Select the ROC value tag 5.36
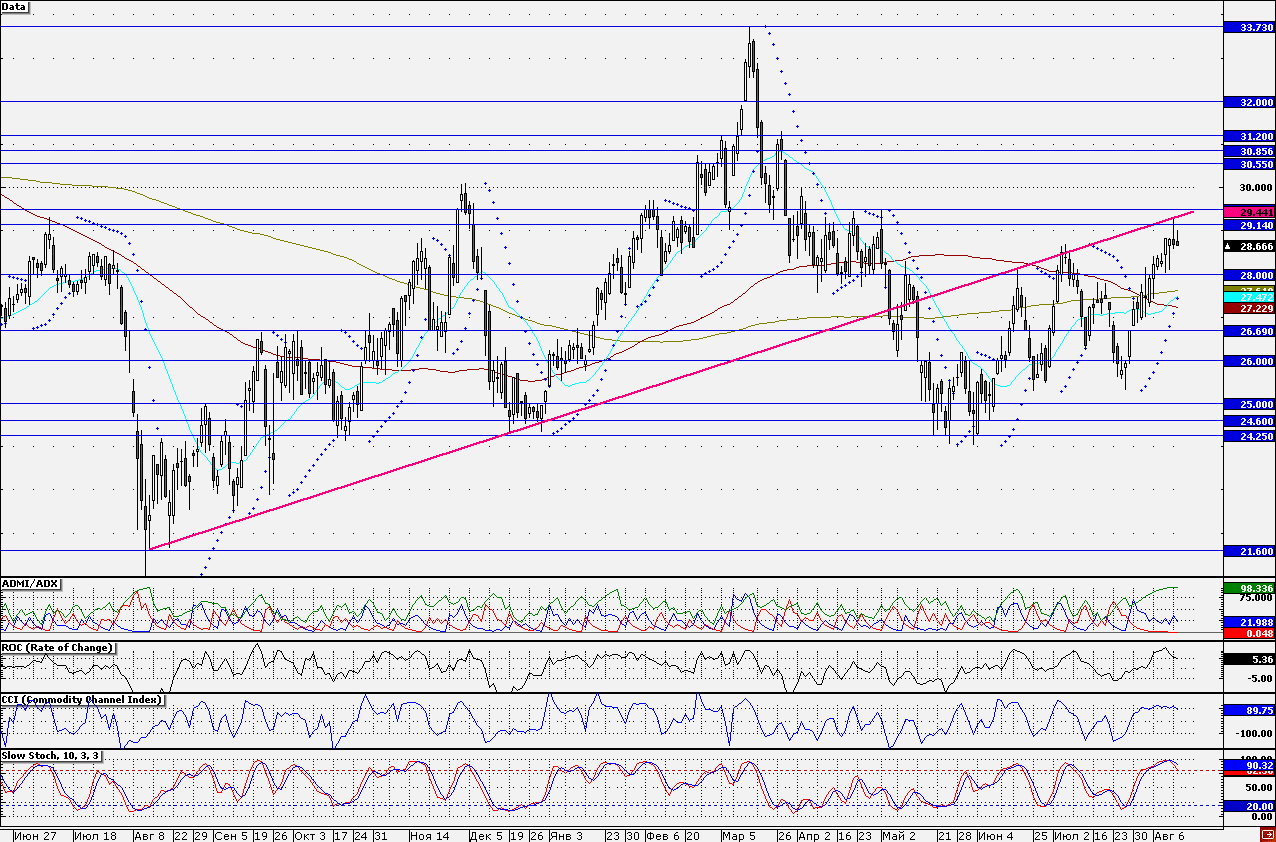1276x842 pixels. pyautogui.click(x=1250, y=660)
